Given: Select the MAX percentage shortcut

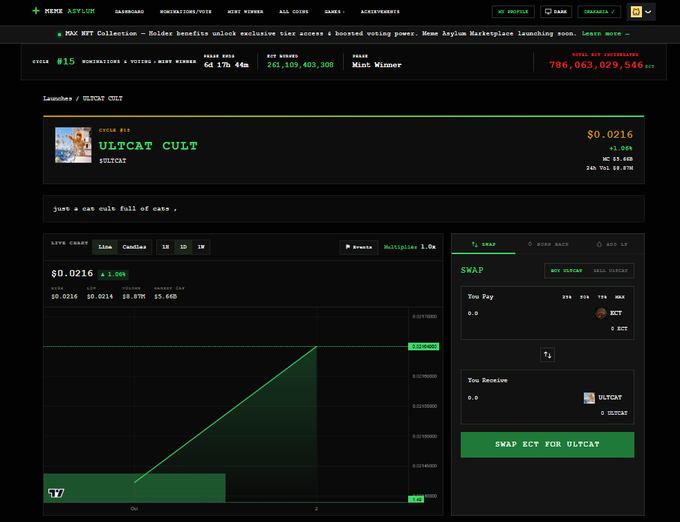Looking at the screenshot, I should [620, 297].
